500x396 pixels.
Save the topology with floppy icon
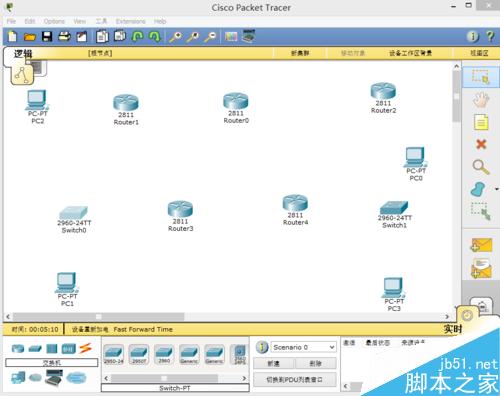tap(47, 36)
